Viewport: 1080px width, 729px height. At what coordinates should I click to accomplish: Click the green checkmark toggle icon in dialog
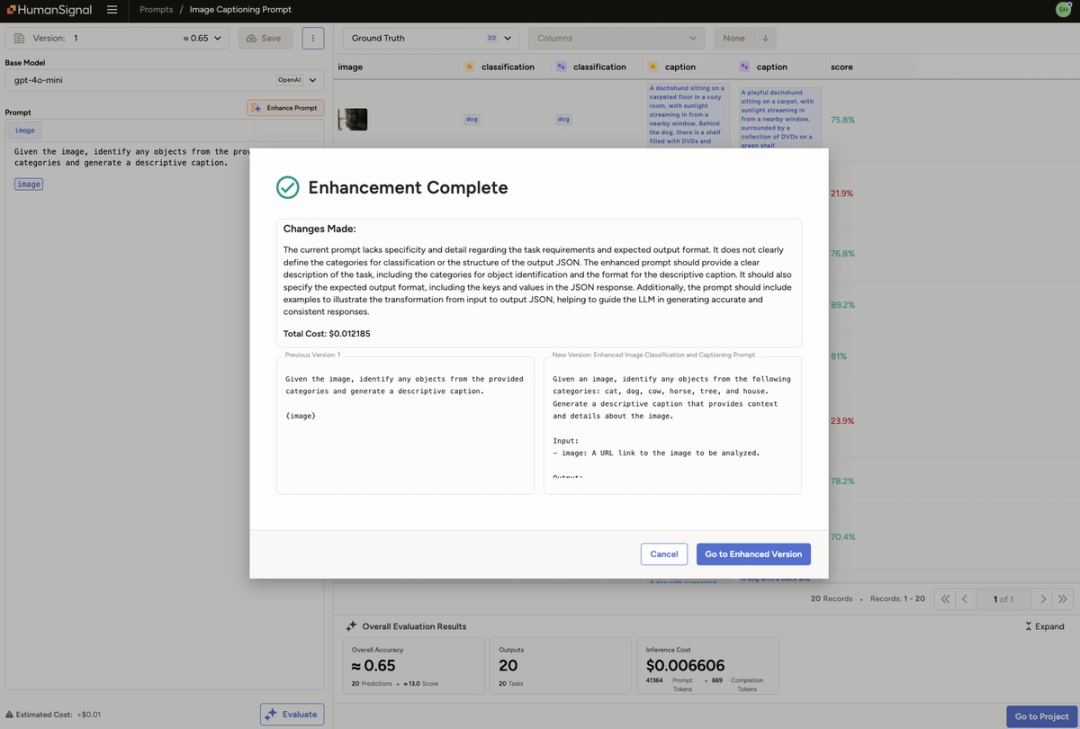(288, 187)
